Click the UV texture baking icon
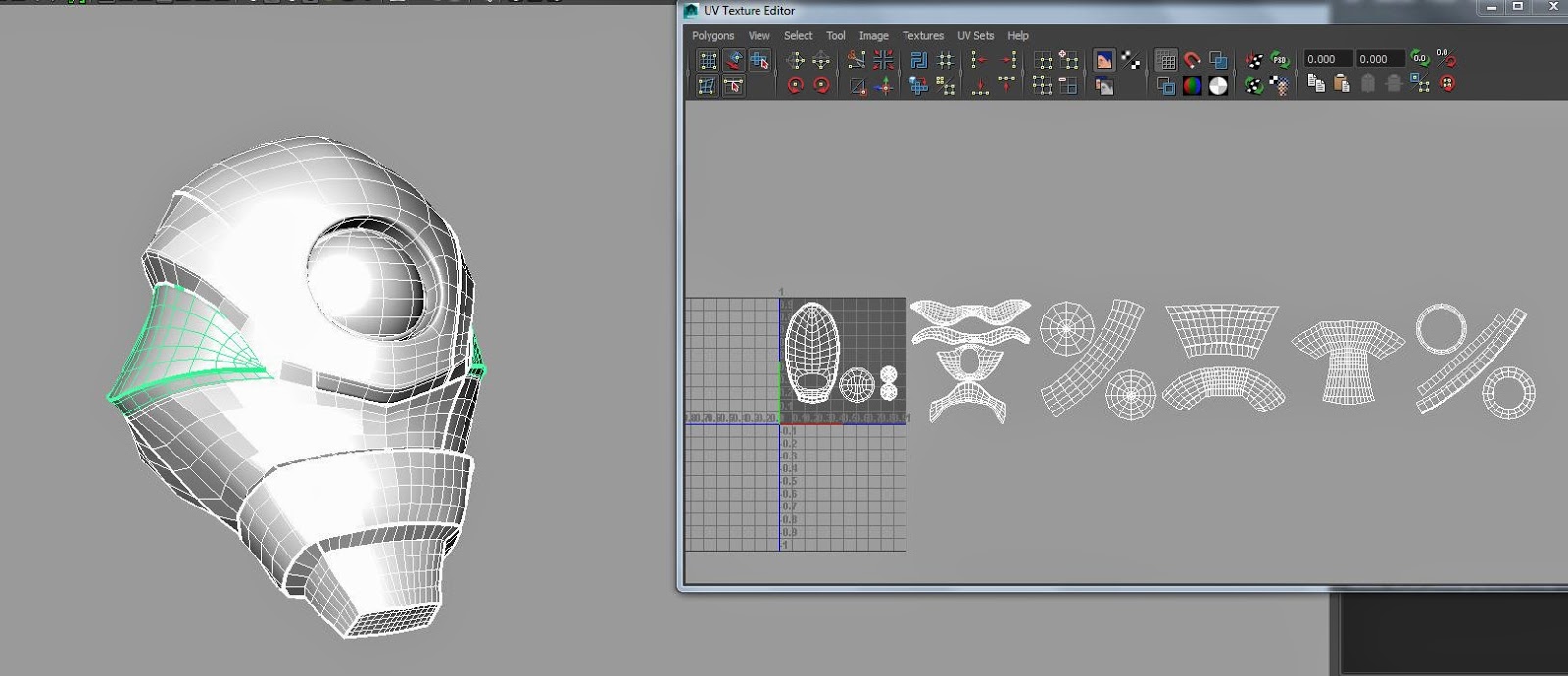This screenshot has width=1568, height=676. point(1254,60)
